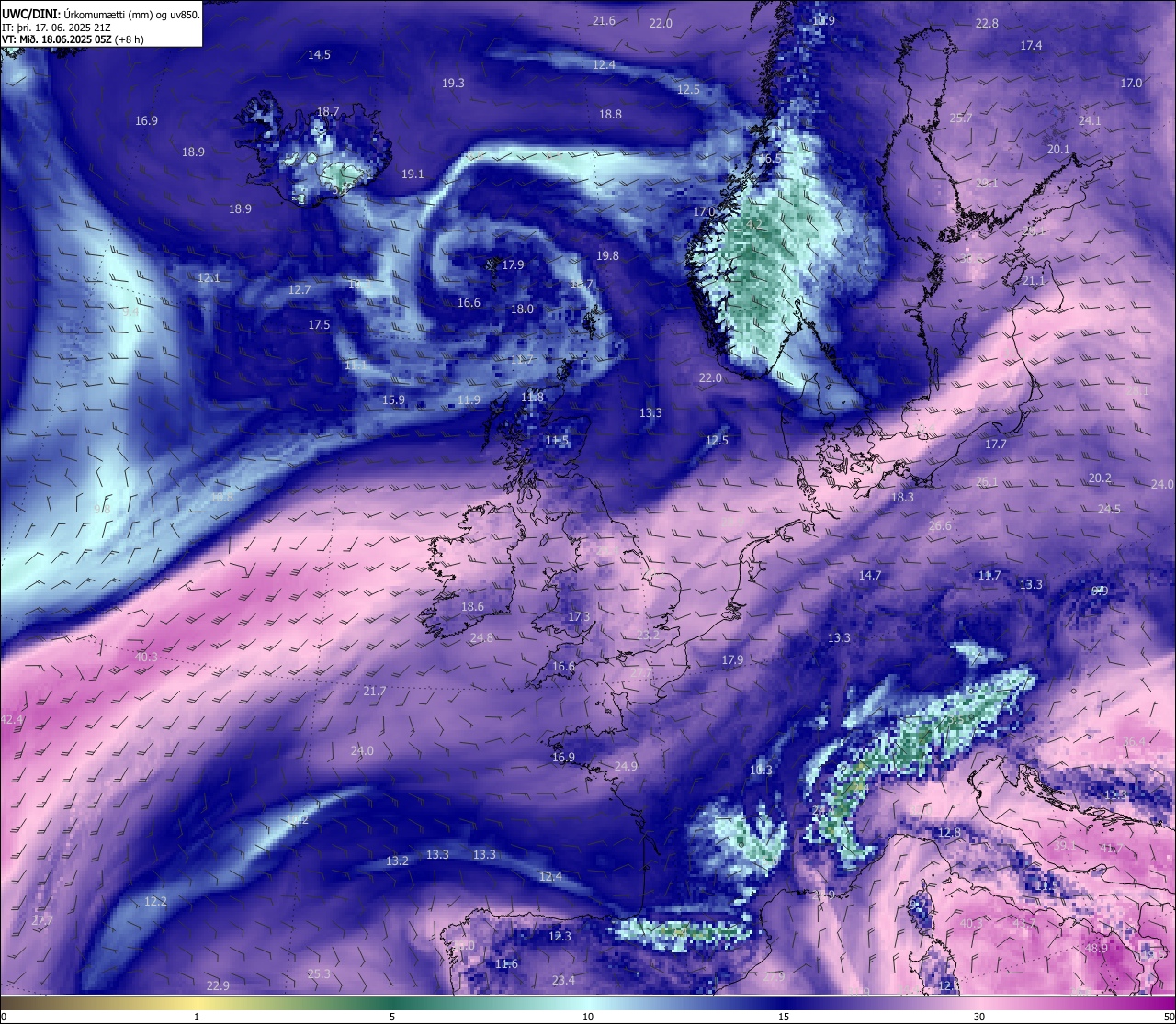Click the 40.3 value in the west
Viewport: 1176px width, 1024px height.
coord(146,657)
